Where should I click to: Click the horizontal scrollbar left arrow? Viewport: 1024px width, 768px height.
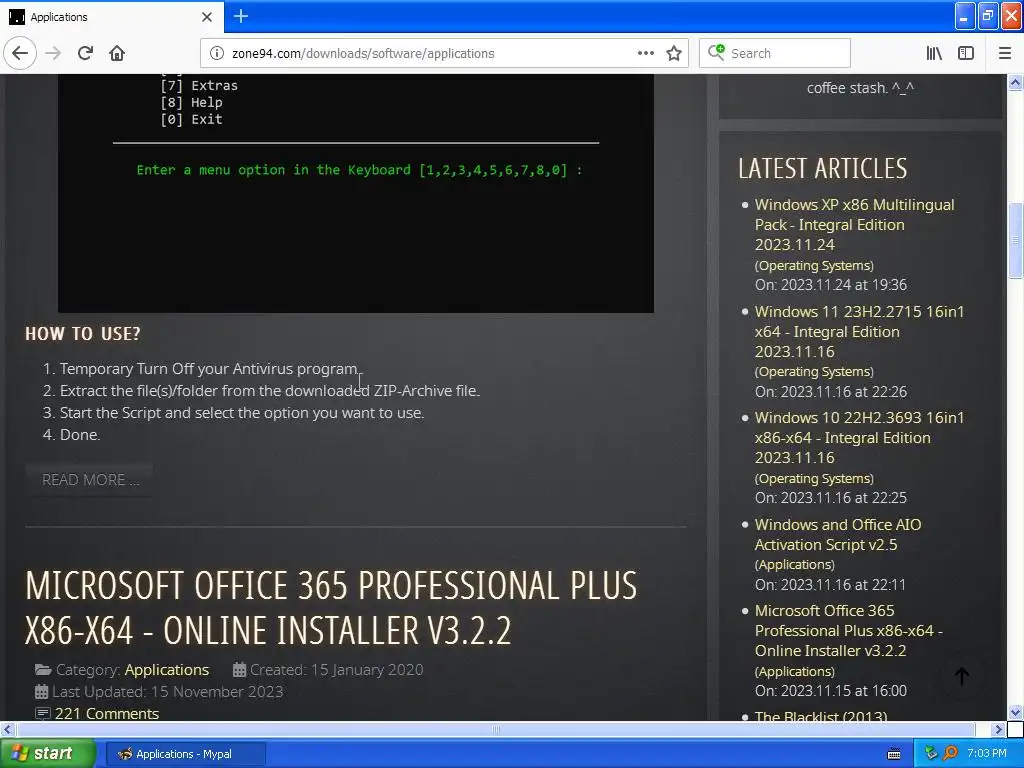pos(7,729)
